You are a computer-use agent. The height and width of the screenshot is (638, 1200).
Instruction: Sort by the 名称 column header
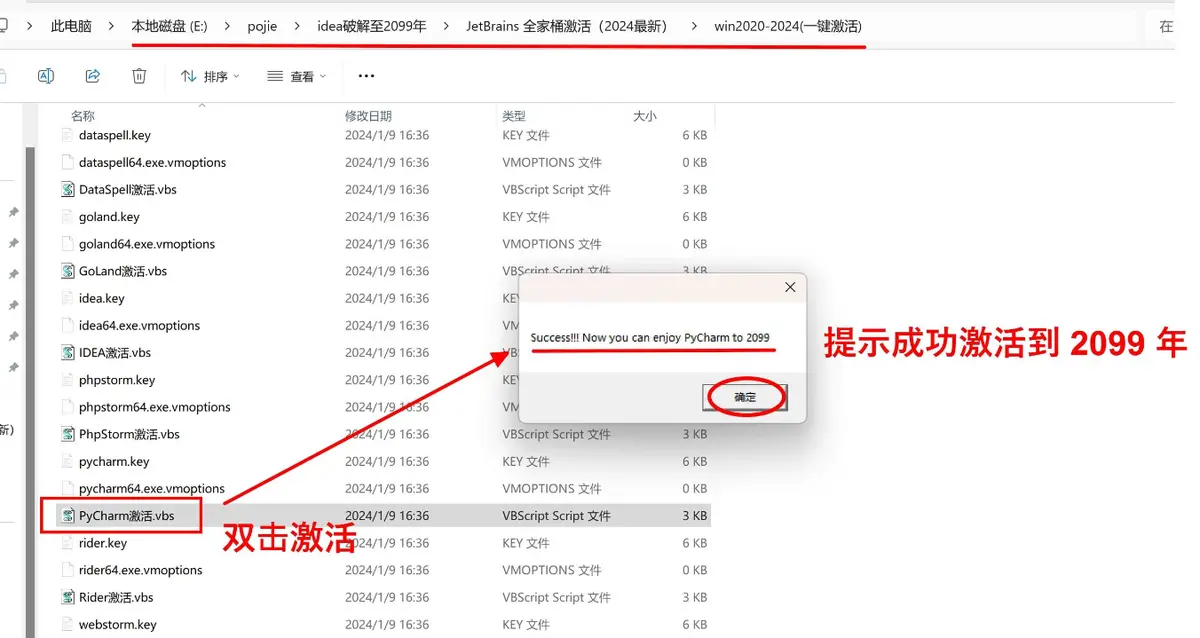coord(83,116)
